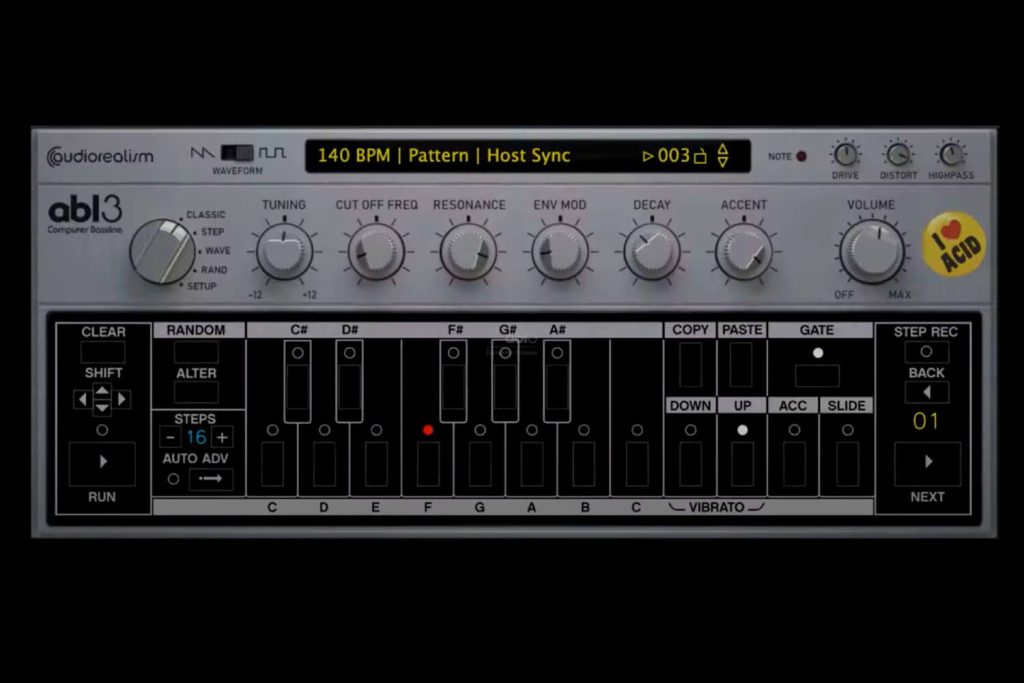1024x683 pixels.
Task: Click the Volume knob
Action: (x=871, y=251)
